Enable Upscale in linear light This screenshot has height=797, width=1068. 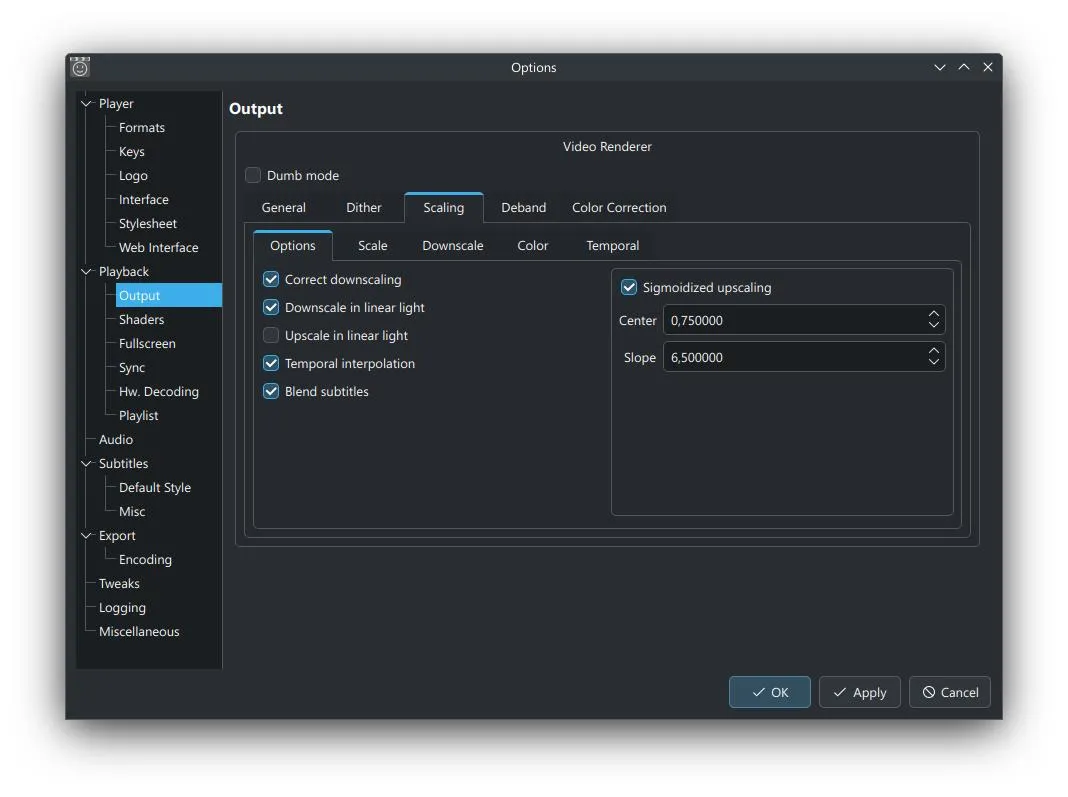click(x=271, y=335)
